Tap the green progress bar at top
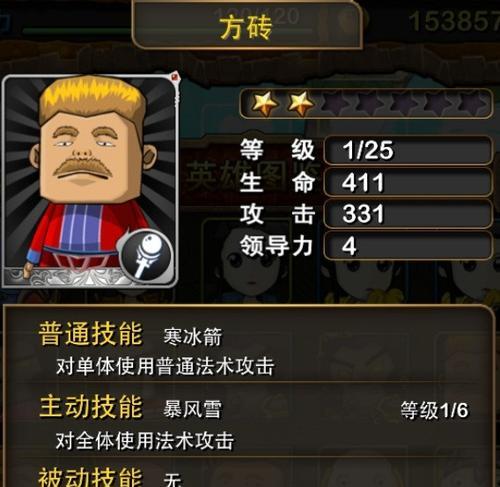Image resolution: width=500 pixels, height=487 pixels. 77,31
